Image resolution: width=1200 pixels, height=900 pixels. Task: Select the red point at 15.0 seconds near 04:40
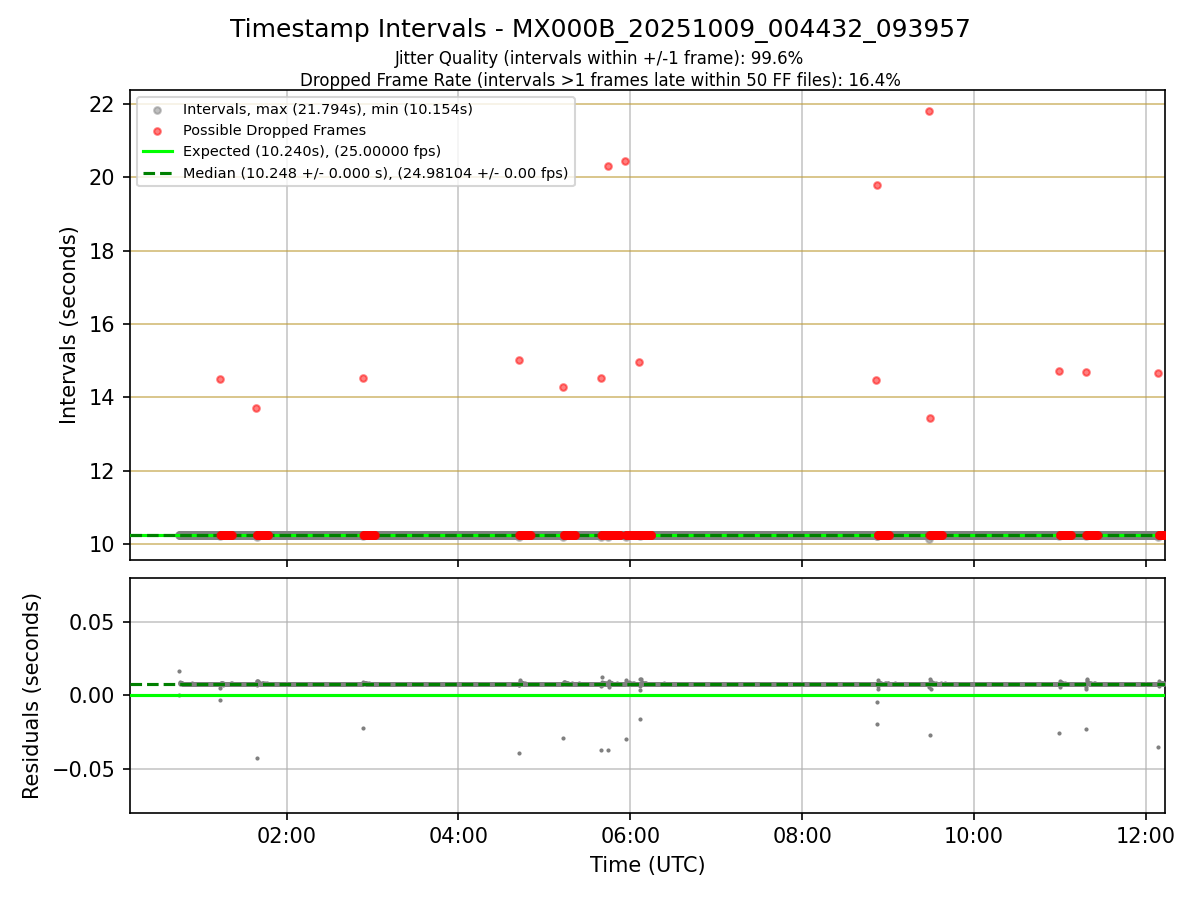coord(519,360)
